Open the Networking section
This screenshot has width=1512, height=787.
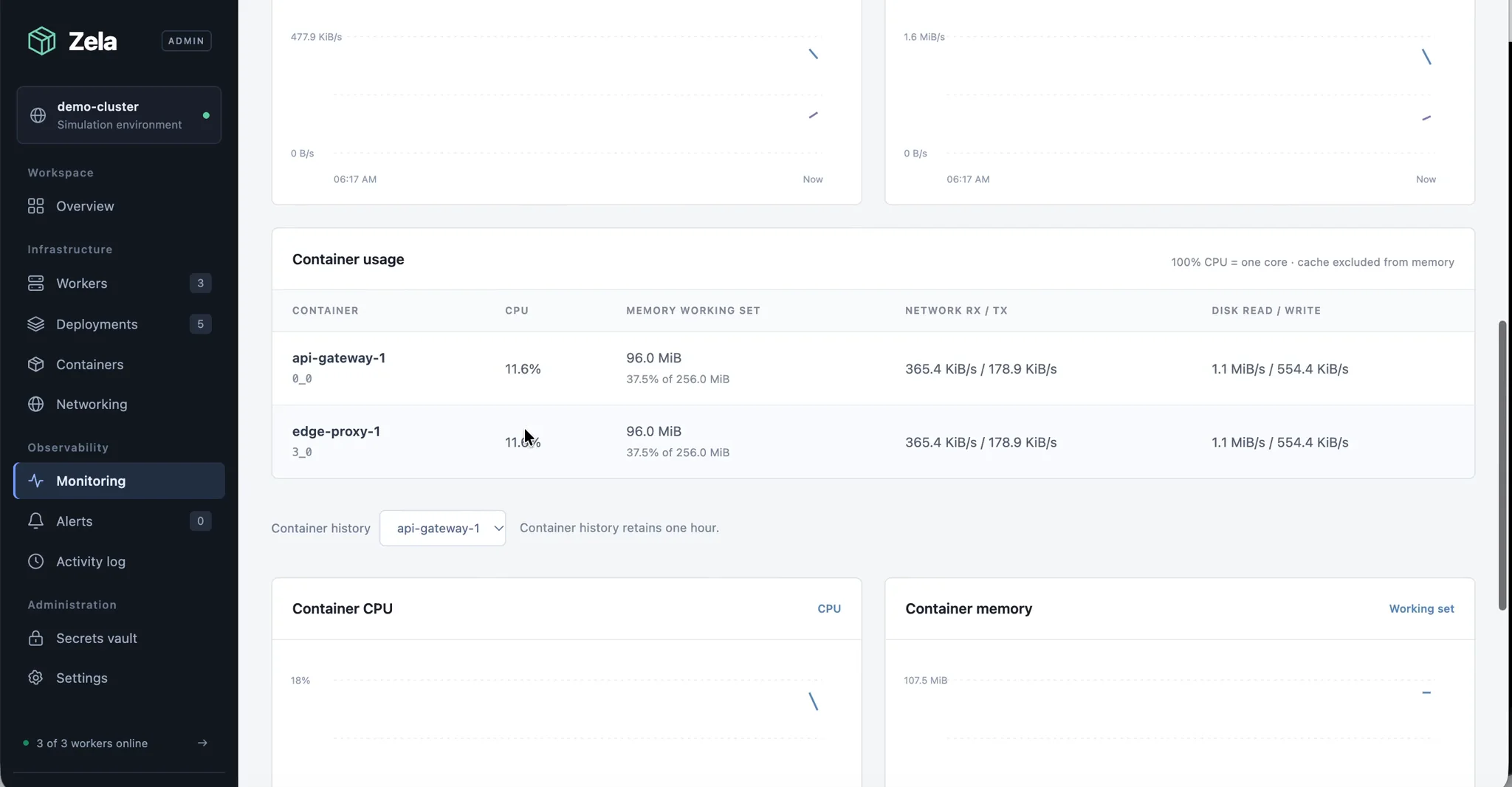(x=119, y=405)
